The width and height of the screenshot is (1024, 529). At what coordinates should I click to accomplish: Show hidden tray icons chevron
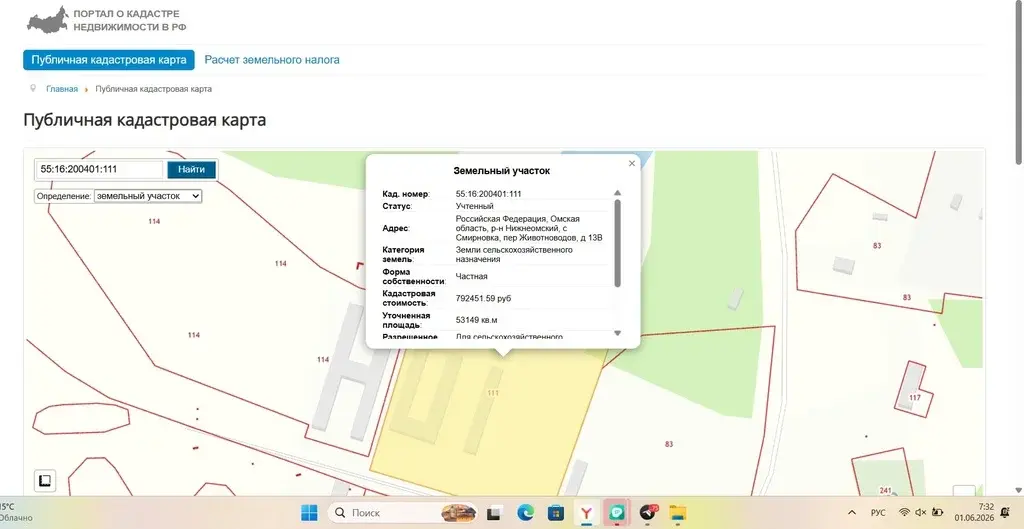(851, 513)
